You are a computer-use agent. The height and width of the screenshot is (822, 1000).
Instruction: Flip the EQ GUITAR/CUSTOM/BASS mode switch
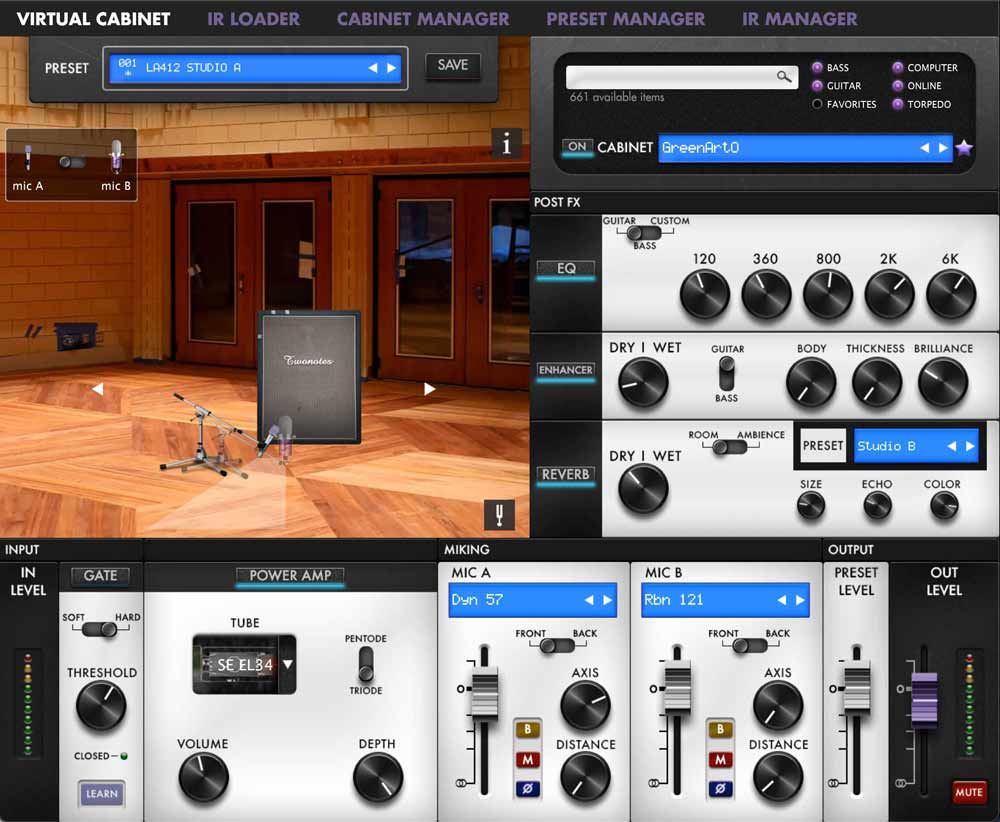(x=643, y=233)
